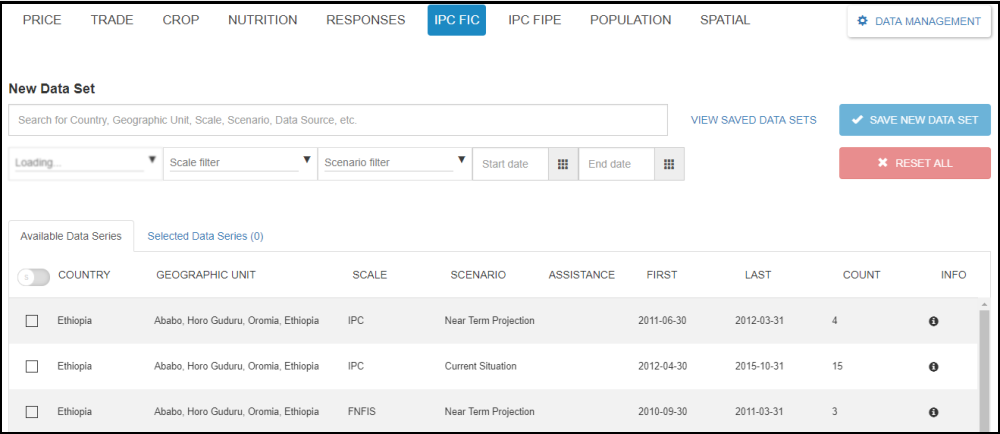
Task: Click gear icon in Data Management button
Action: [863, 21]
